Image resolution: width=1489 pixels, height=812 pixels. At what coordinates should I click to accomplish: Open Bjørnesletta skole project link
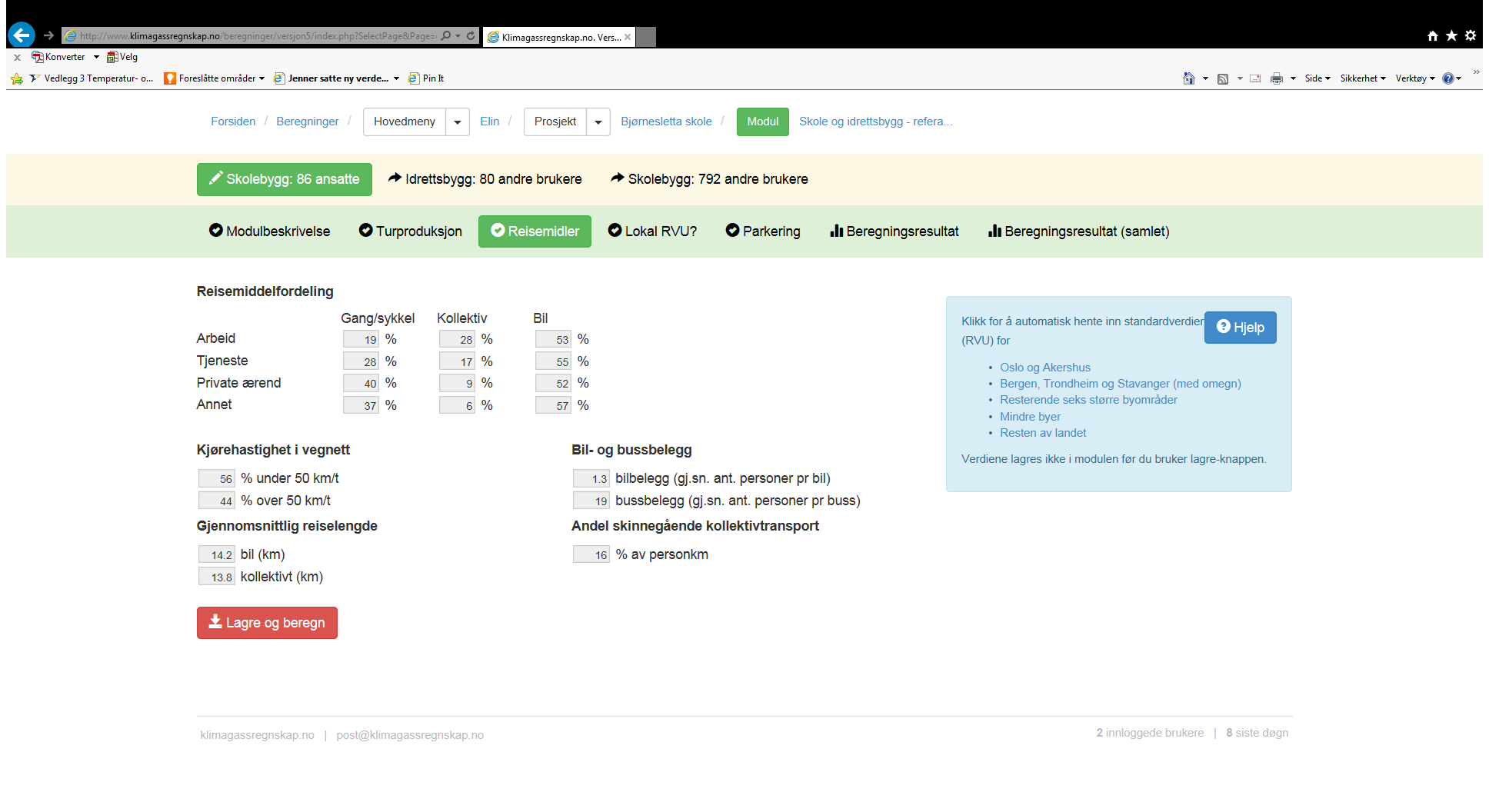click(667, 121)
